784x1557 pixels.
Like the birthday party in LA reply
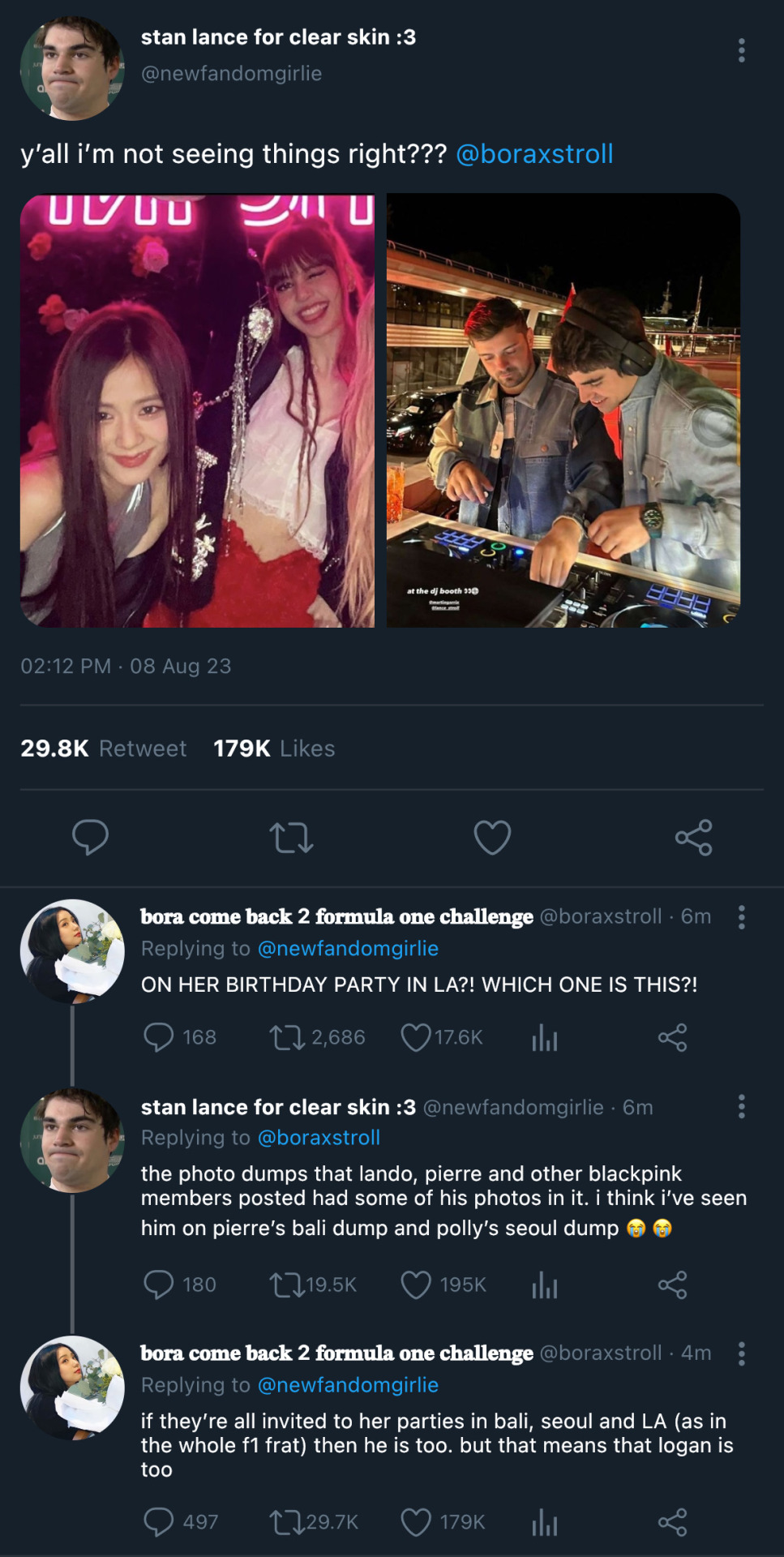point(416,1037)
